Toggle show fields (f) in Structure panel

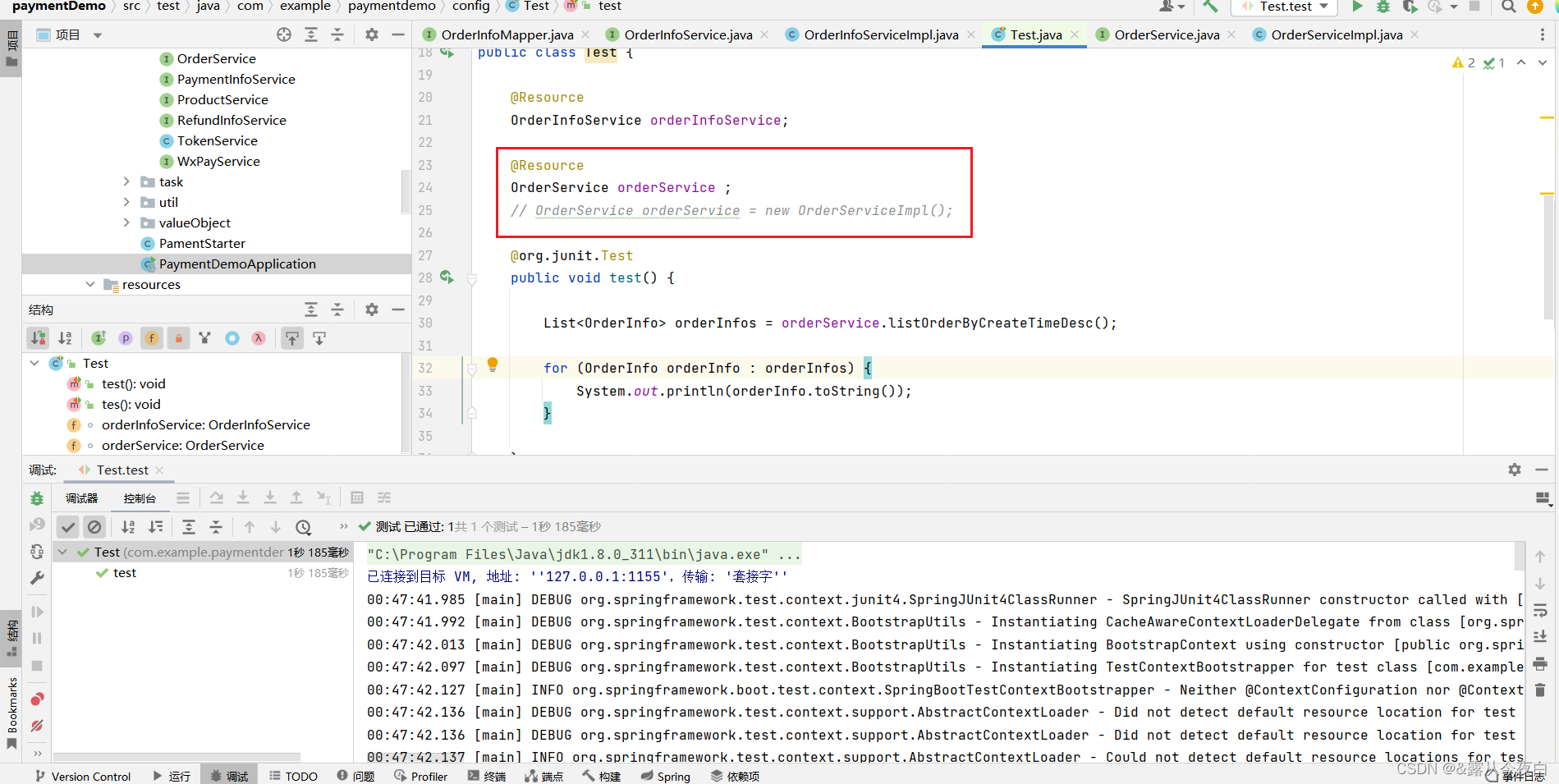point(152,337)
